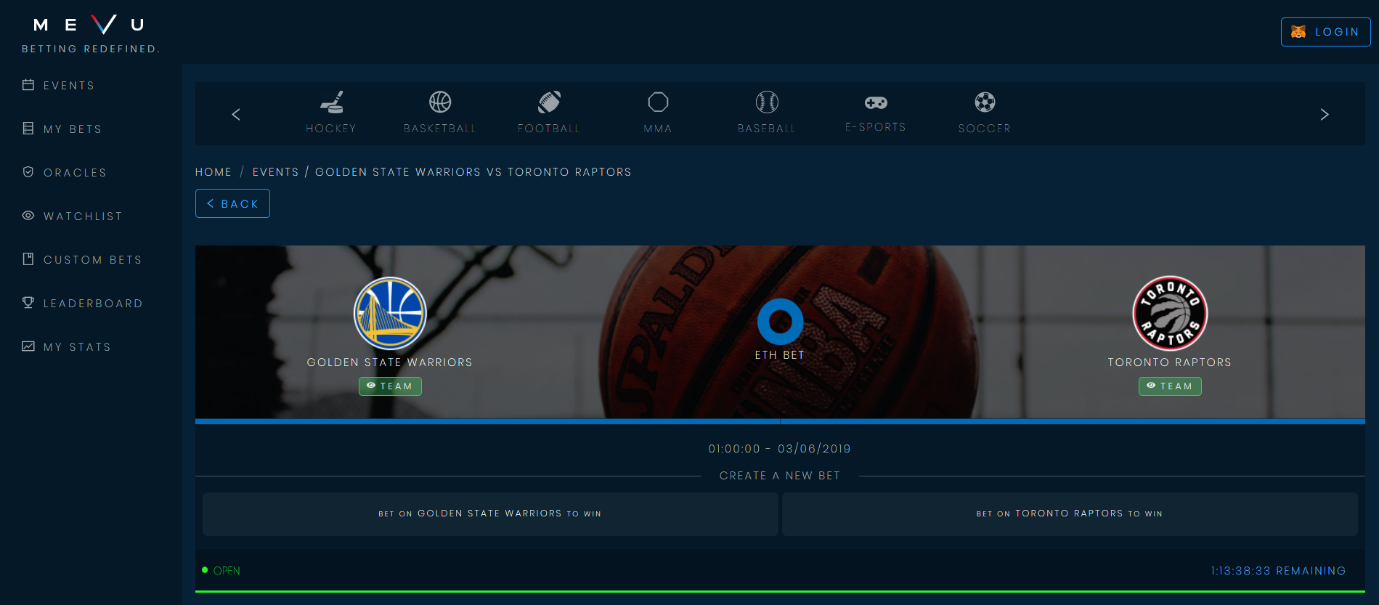The height and width of the screenshot is (605, 1379).
Task: Click the event date 01:00:00 - 03/06/2019
Action: pyautogui.click(x=780, y=449)
